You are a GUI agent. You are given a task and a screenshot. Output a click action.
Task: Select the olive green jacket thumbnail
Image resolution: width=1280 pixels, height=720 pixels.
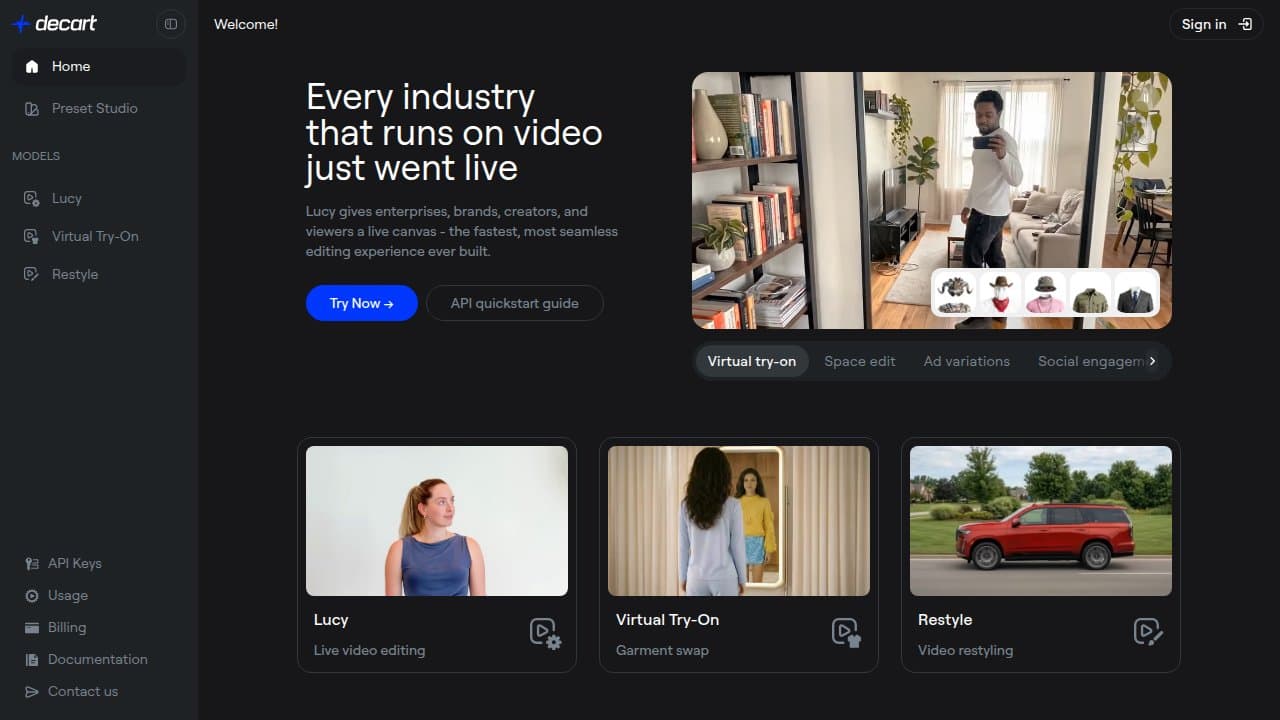coord(1090,293)
